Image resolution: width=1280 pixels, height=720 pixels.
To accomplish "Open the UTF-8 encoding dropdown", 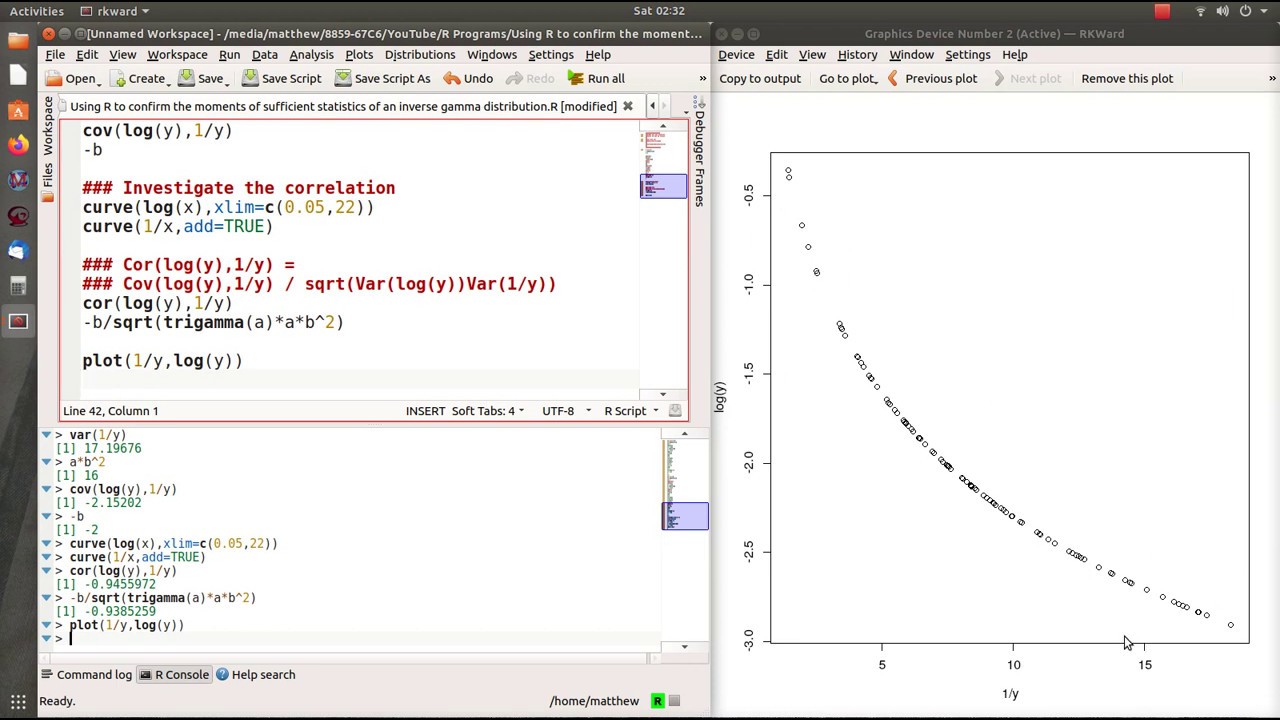I will (566, 411).
